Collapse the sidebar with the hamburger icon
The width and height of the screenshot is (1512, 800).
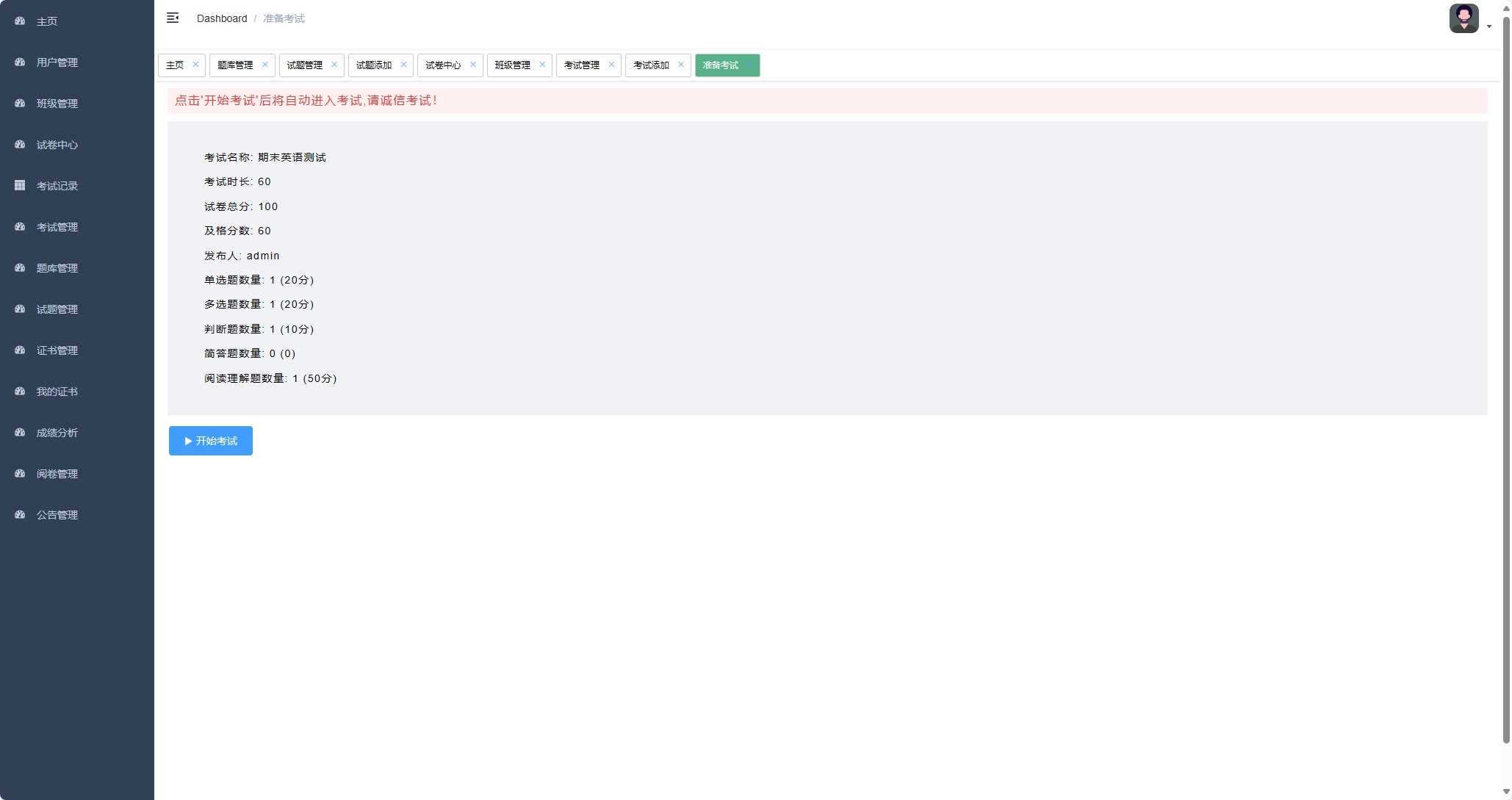click(x=173, y=18)
